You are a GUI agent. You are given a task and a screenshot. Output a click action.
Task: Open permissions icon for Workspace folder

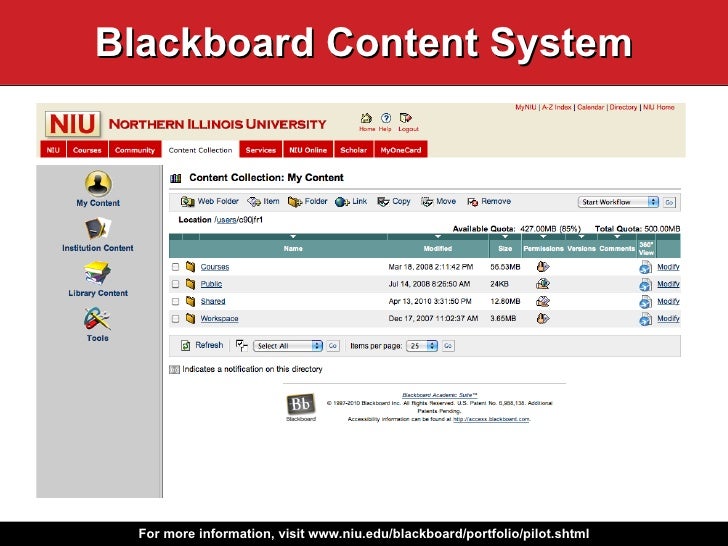[543, 318]
